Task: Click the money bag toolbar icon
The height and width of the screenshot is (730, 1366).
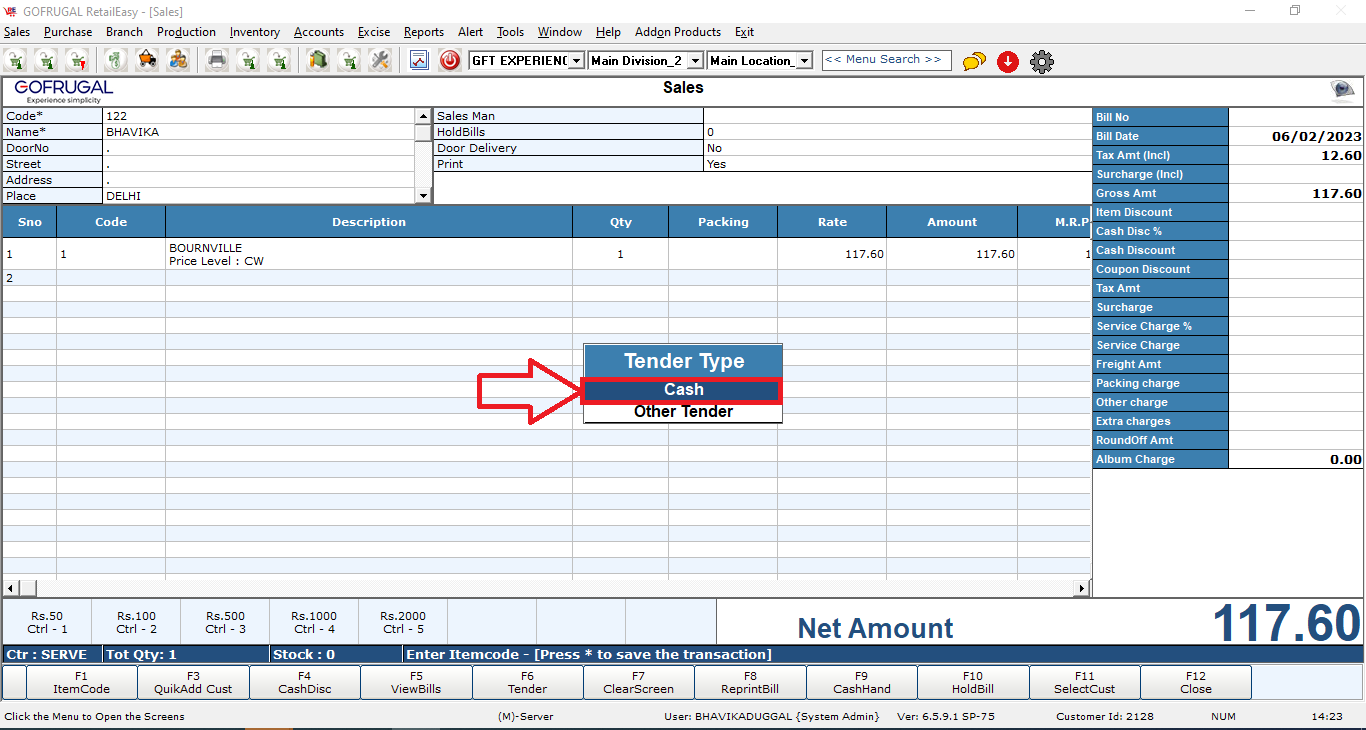Action: [116, 61]
